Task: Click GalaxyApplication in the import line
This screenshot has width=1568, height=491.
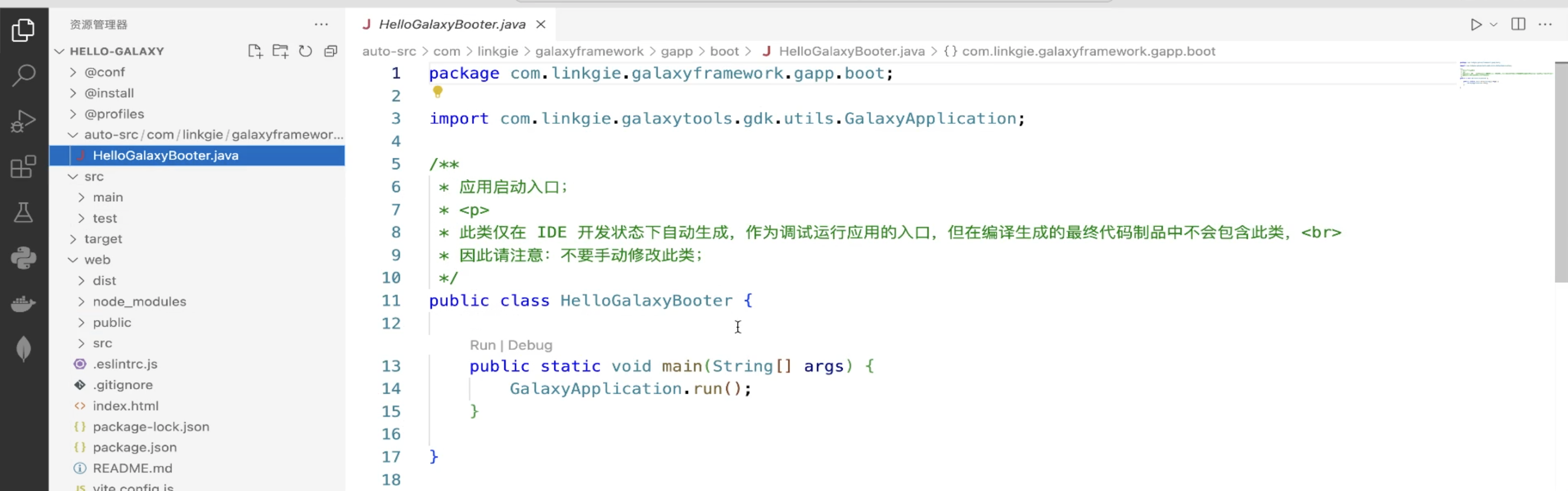Action: point(930,118)
